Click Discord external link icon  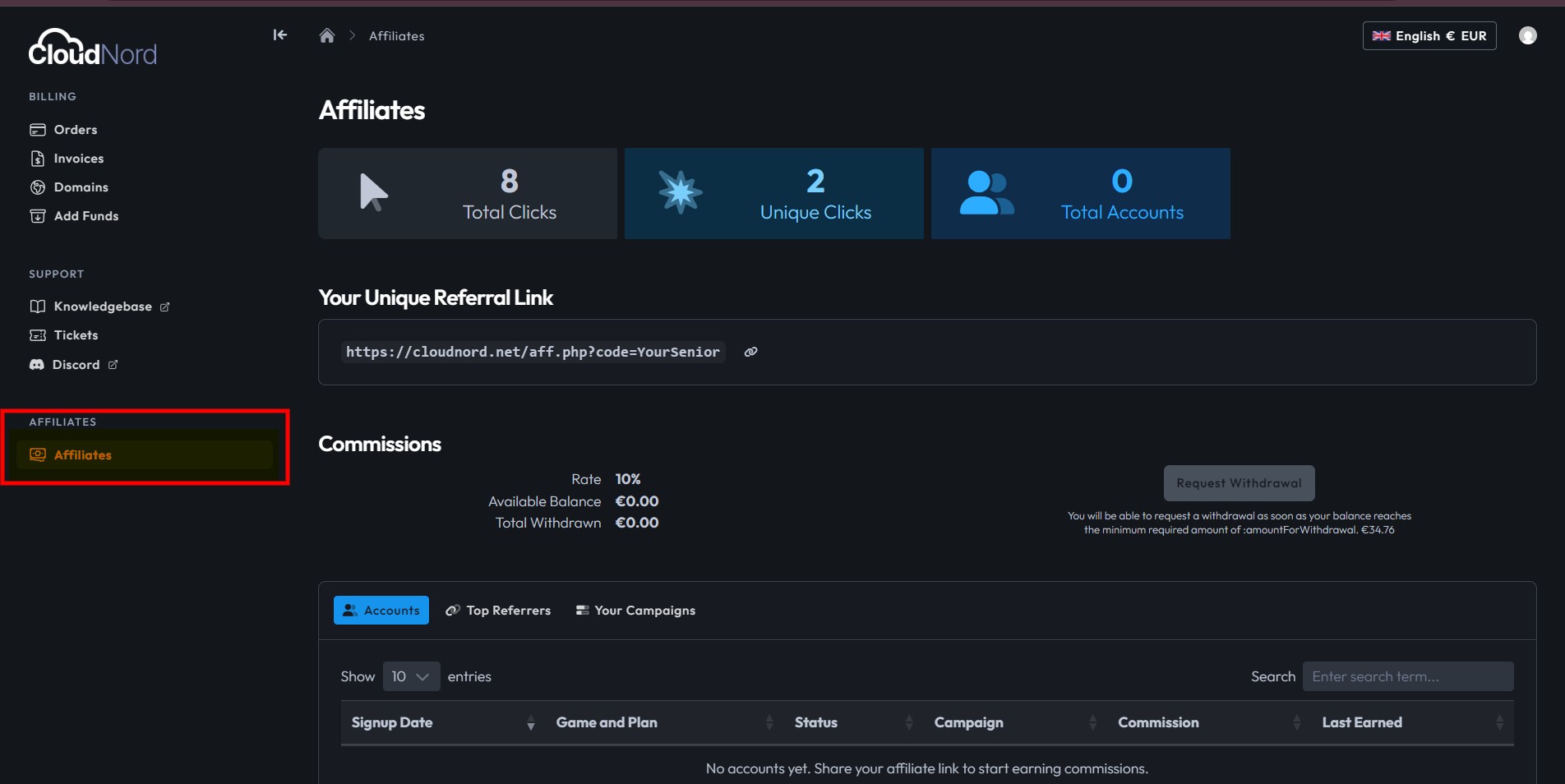pos(113,365)
